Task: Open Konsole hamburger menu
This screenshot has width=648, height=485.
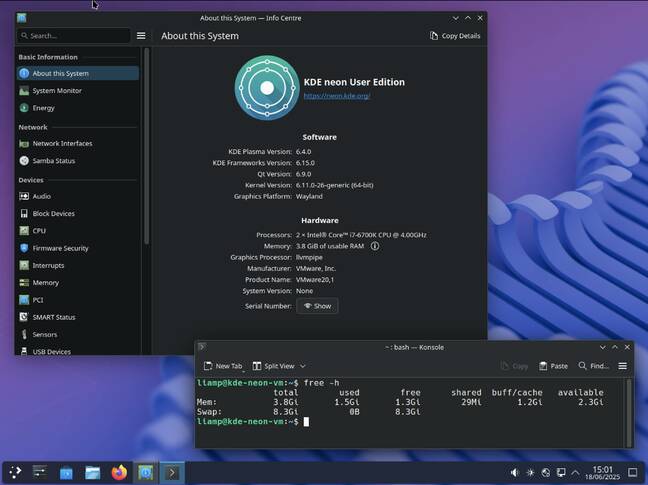Action: click(622, 366)
